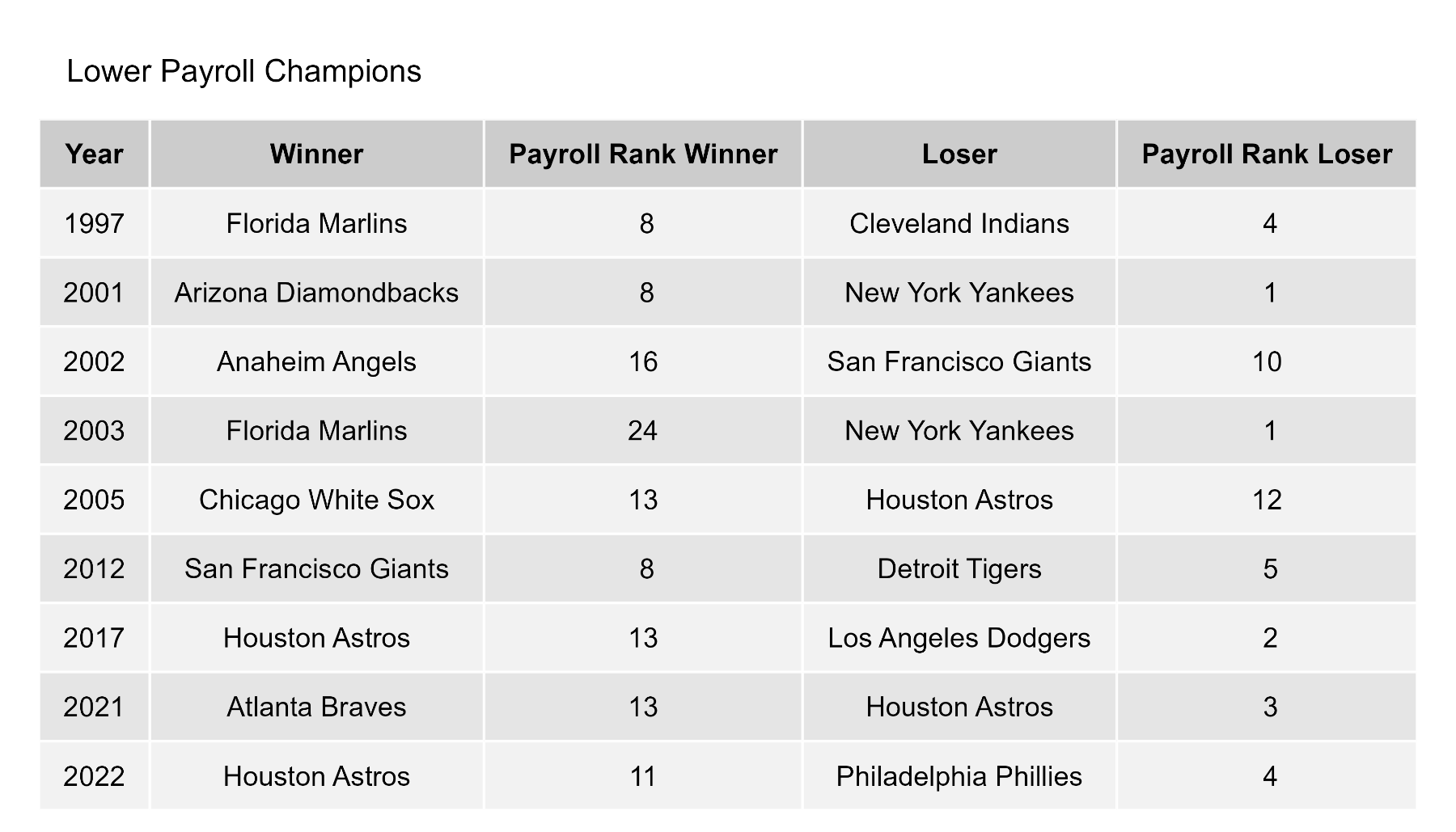Select the 1997 year cell
This screenshot has width=1456, height=832.
(95, 223)
